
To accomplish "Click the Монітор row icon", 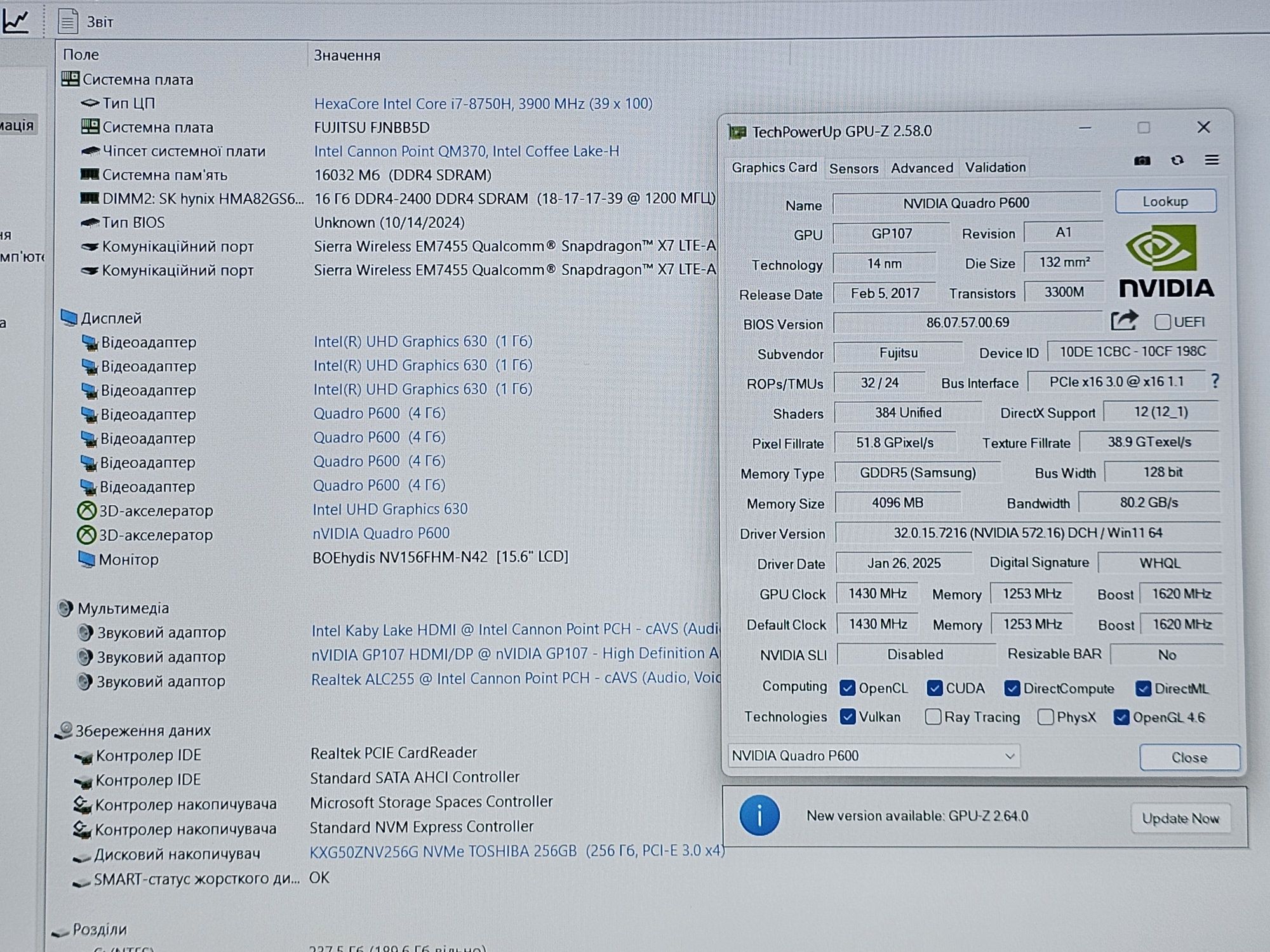I will [x=86, y=559].
